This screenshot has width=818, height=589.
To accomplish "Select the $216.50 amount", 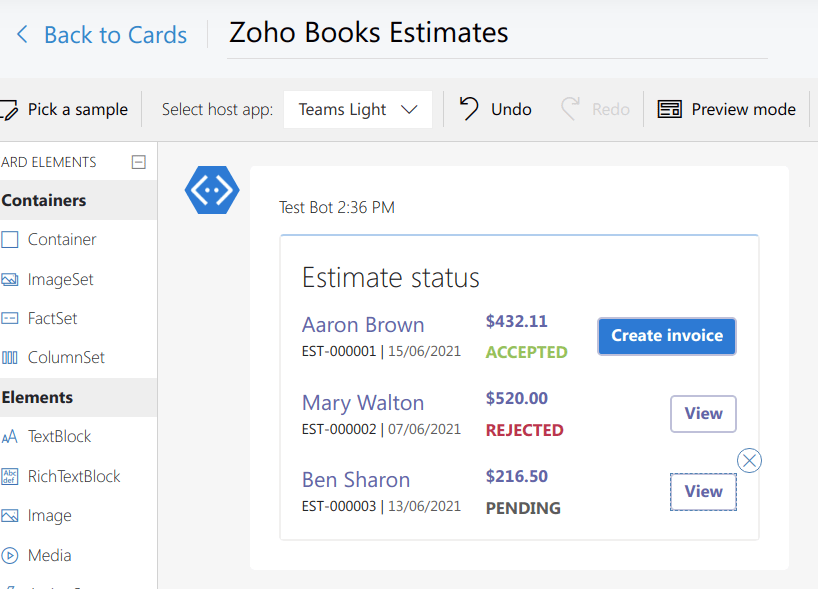I will point(516,476).
